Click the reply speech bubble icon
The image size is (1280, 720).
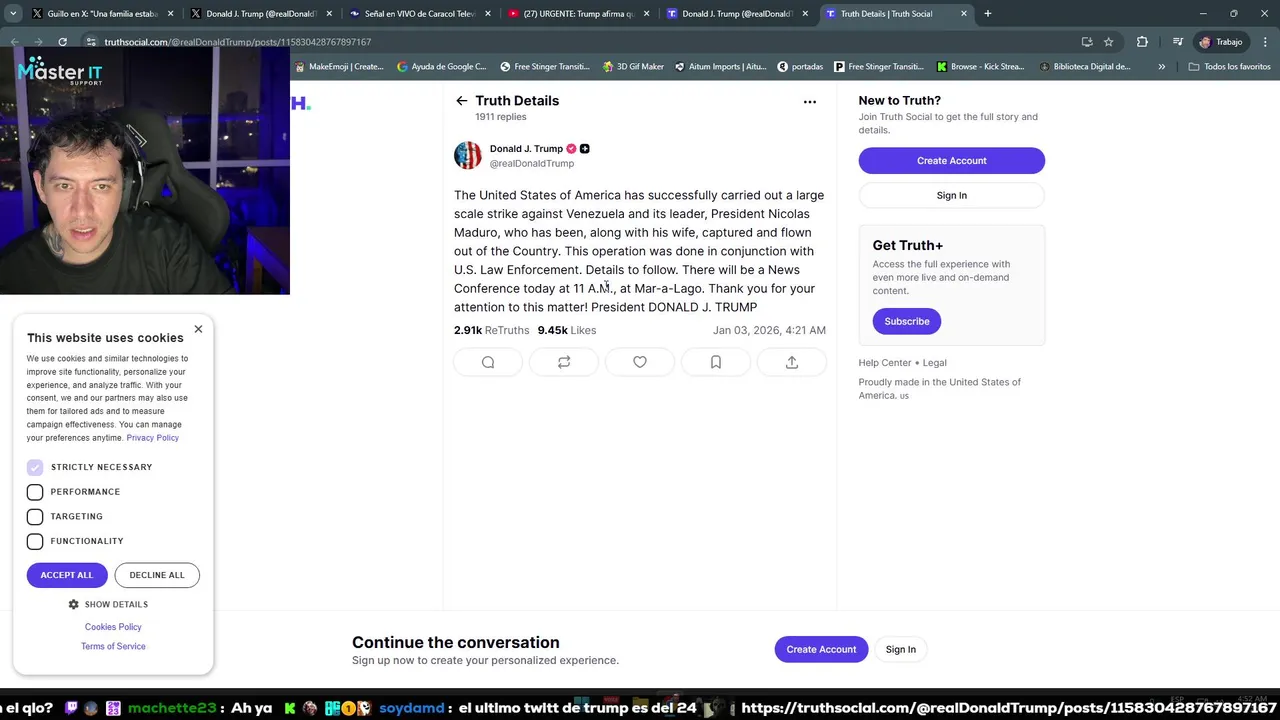click(x=488, y=362)
